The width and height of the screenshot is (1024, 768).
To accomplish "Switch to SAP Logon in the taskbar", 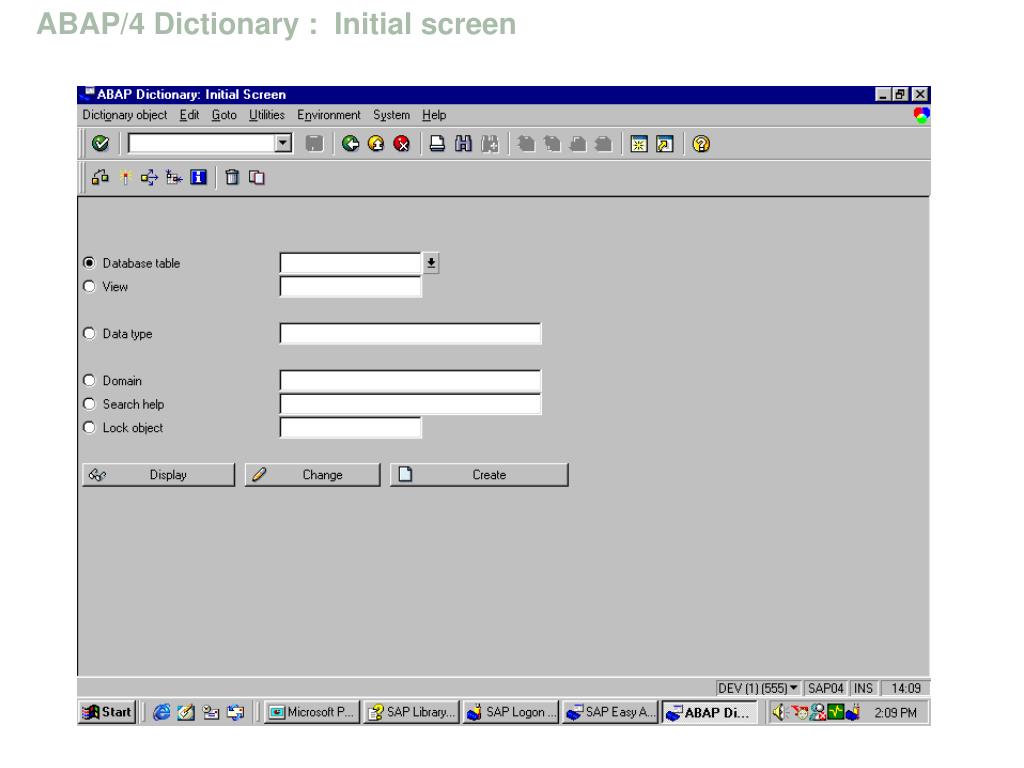I will point(511,712).
